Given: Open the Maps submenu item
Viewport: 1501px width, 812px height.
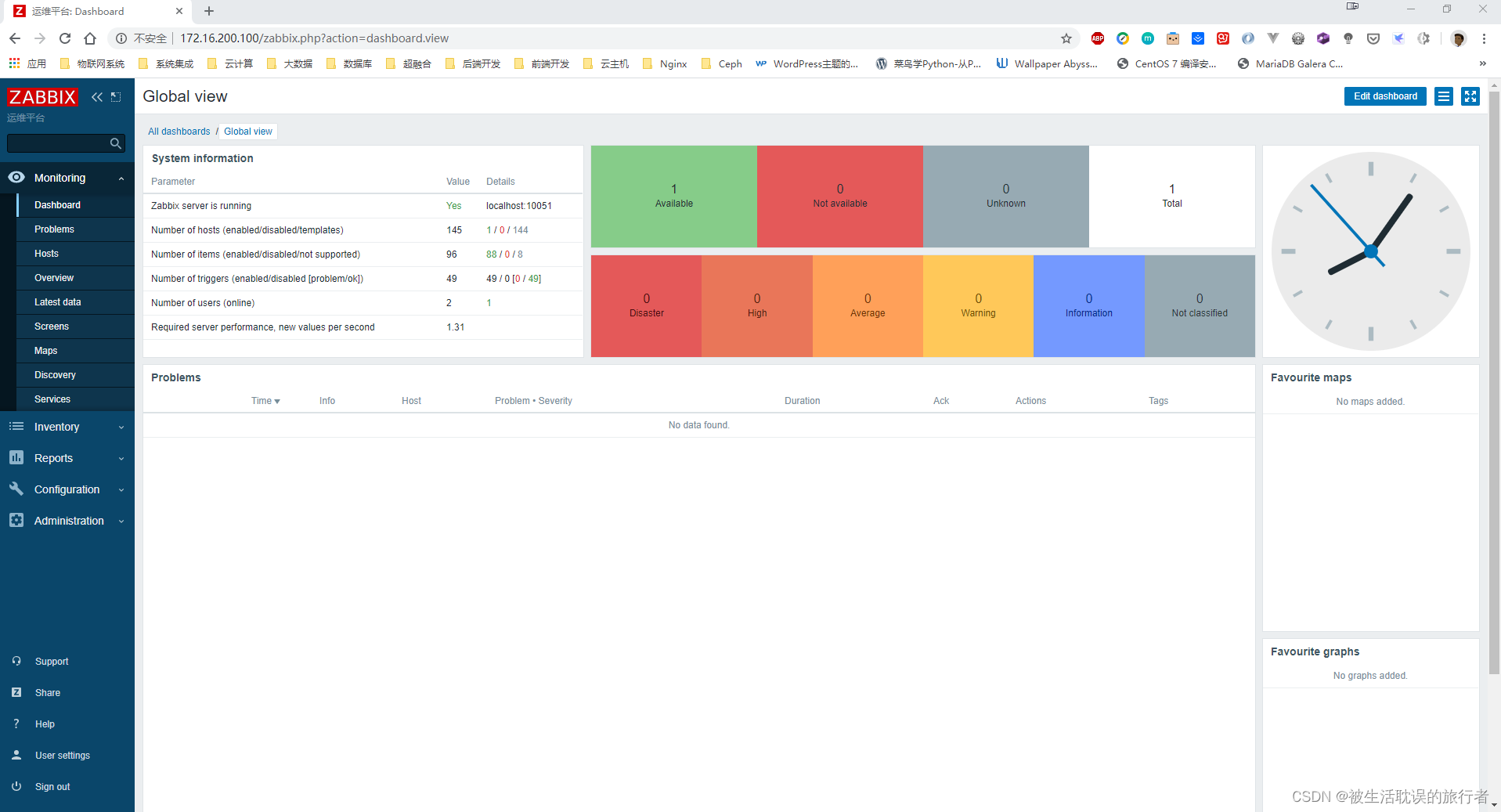Looking at the screenshot, I should 76,351.
